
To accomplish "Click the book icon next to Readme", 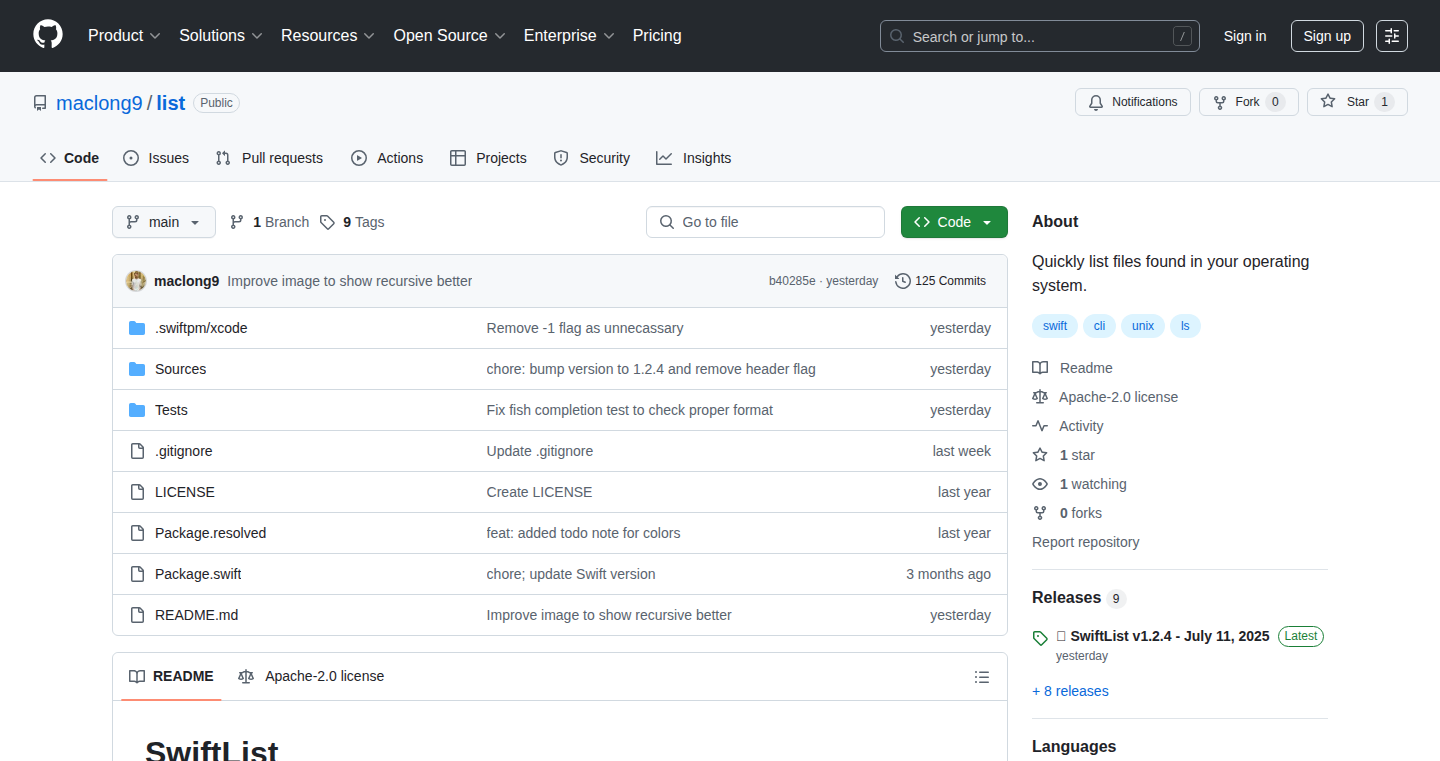I will (x=1040, y=368).
